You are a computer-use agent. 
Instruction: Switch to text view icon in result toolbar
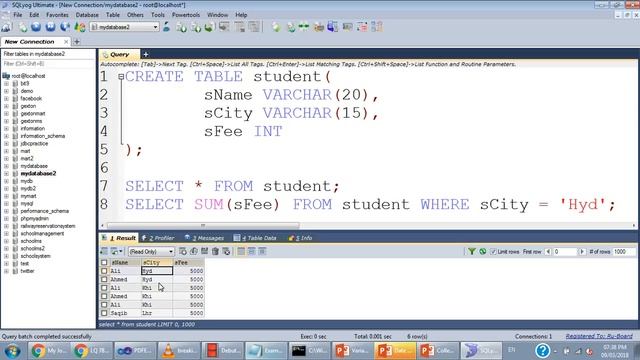click(262, 251)
